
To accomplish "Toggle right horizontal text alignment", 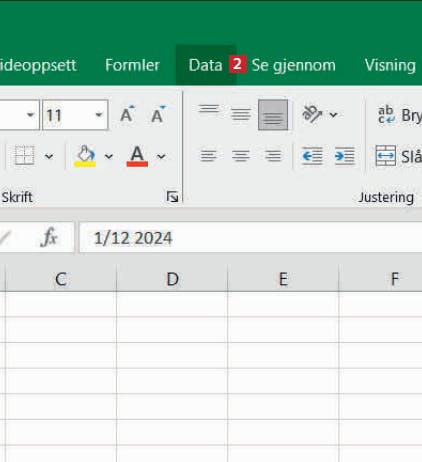I will point(273,156).
